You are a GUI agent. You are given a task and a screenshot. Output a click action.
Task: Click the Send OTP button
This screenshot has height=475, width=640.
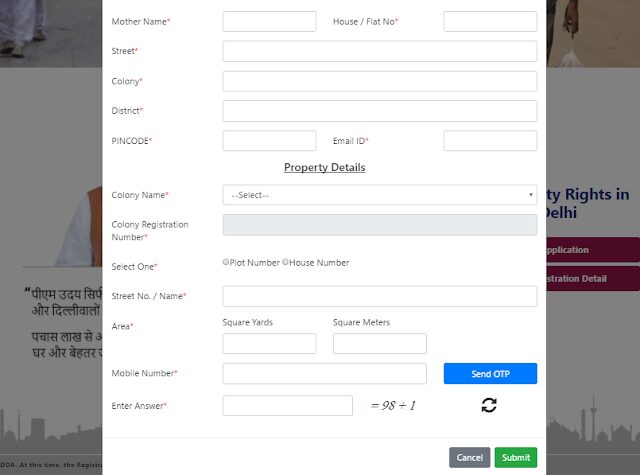[x=490, y=373]
